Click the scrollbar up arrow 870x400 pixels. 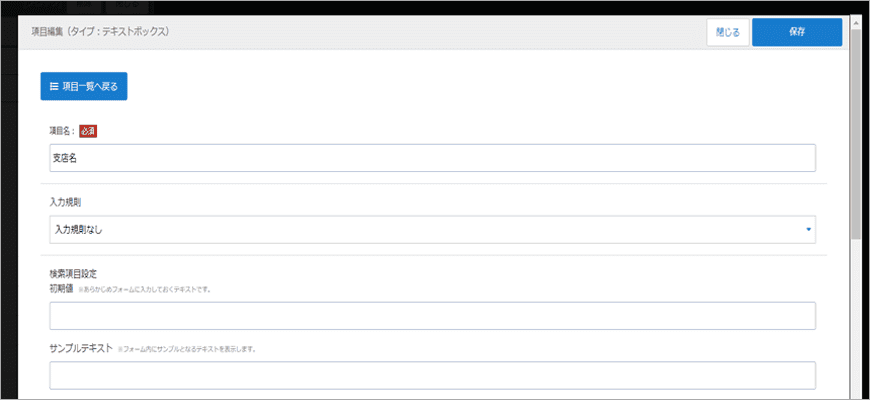click(x=855, y=20)
